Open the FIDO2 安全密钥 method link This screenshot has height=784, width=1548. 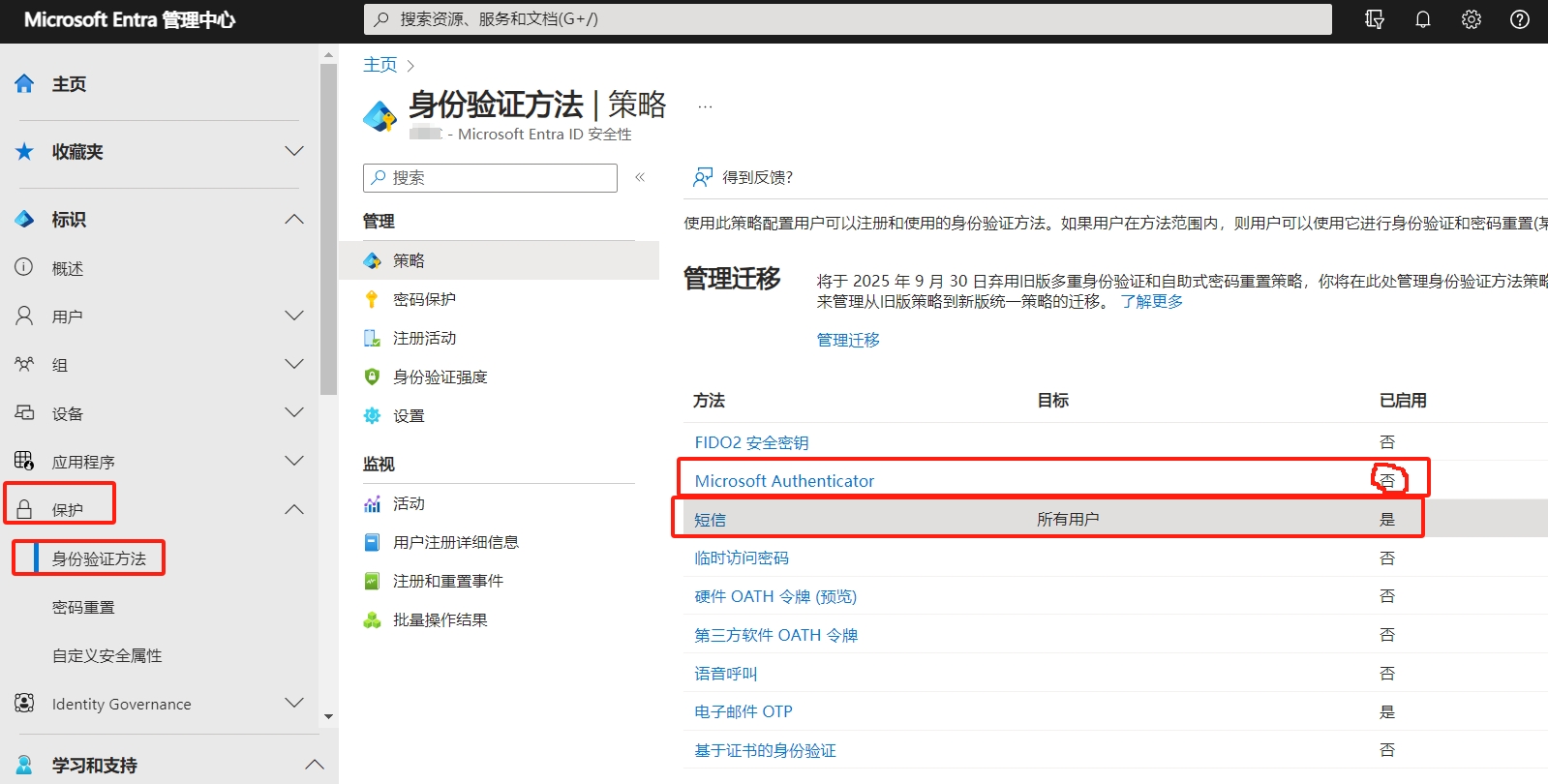(751, 442)
